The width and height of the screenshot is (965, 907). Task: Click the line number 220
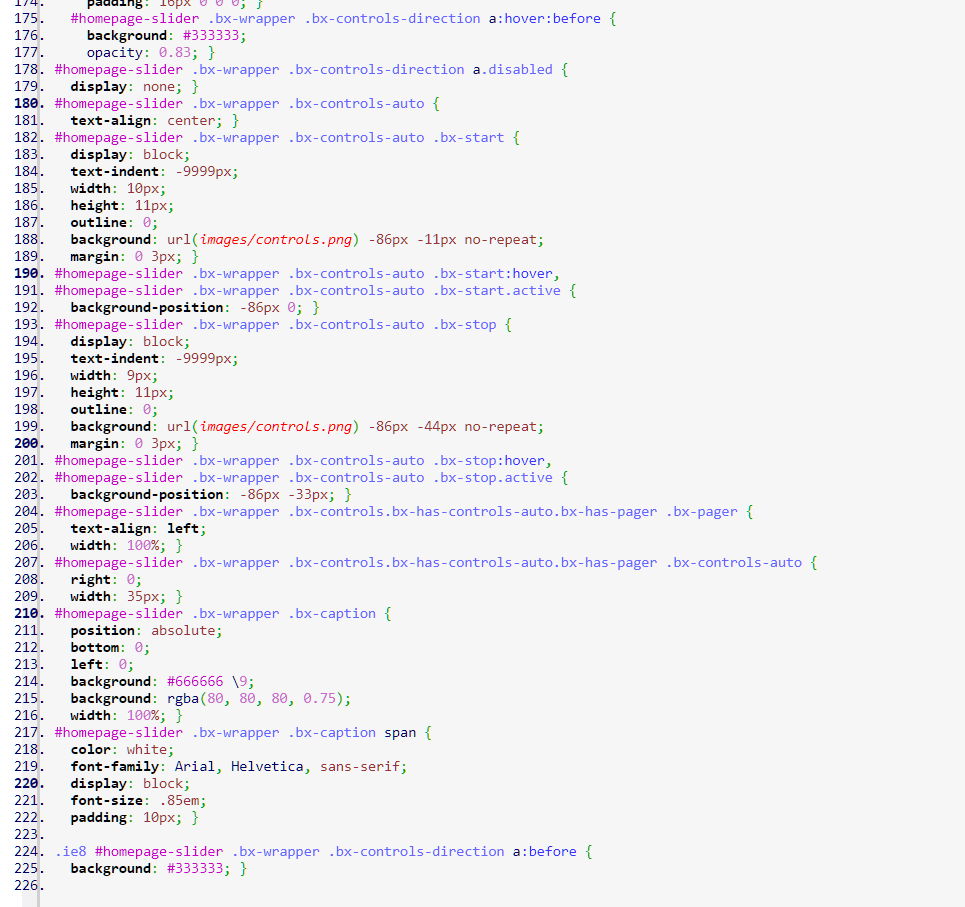29,783
